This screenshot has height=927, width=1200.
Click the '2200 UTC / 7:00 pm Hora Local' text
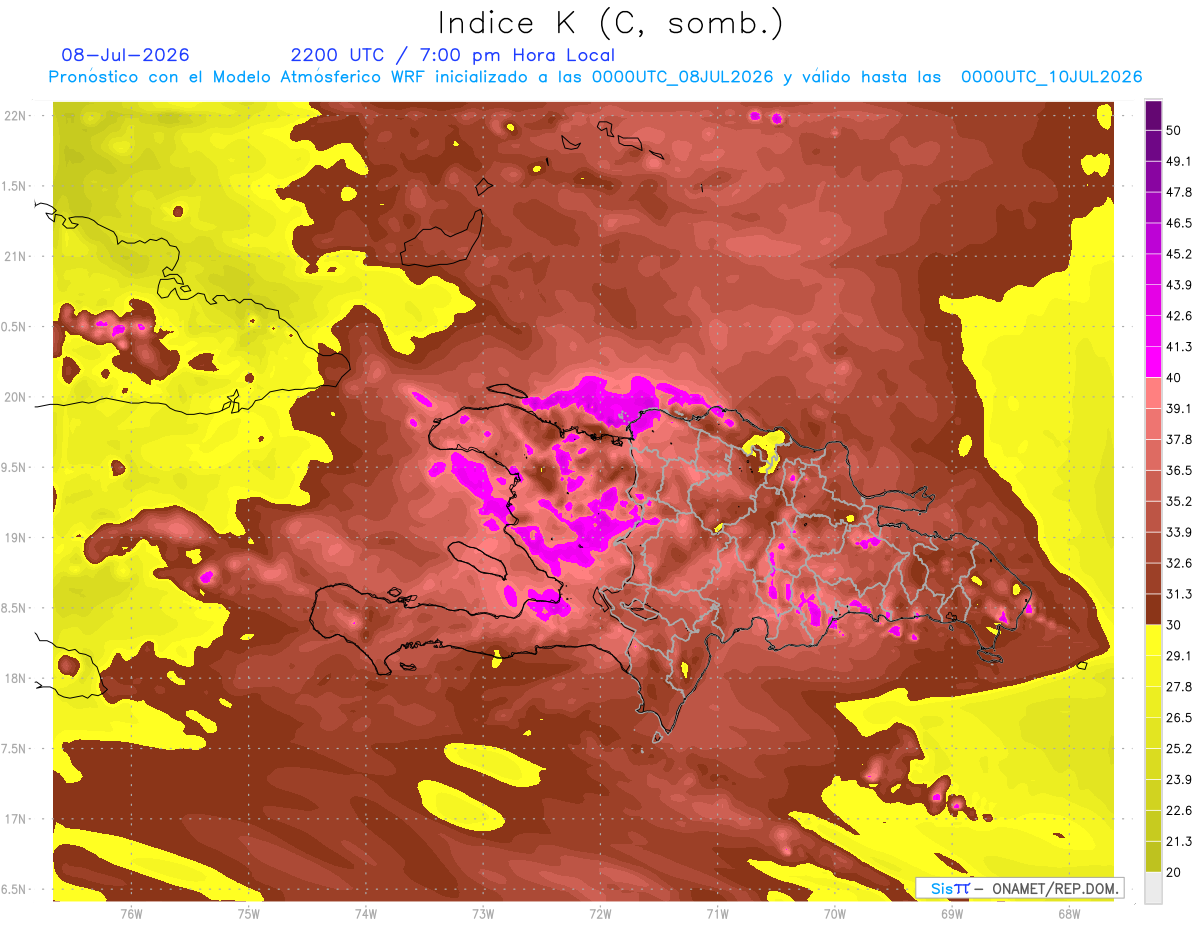click(x=453, y=55)
